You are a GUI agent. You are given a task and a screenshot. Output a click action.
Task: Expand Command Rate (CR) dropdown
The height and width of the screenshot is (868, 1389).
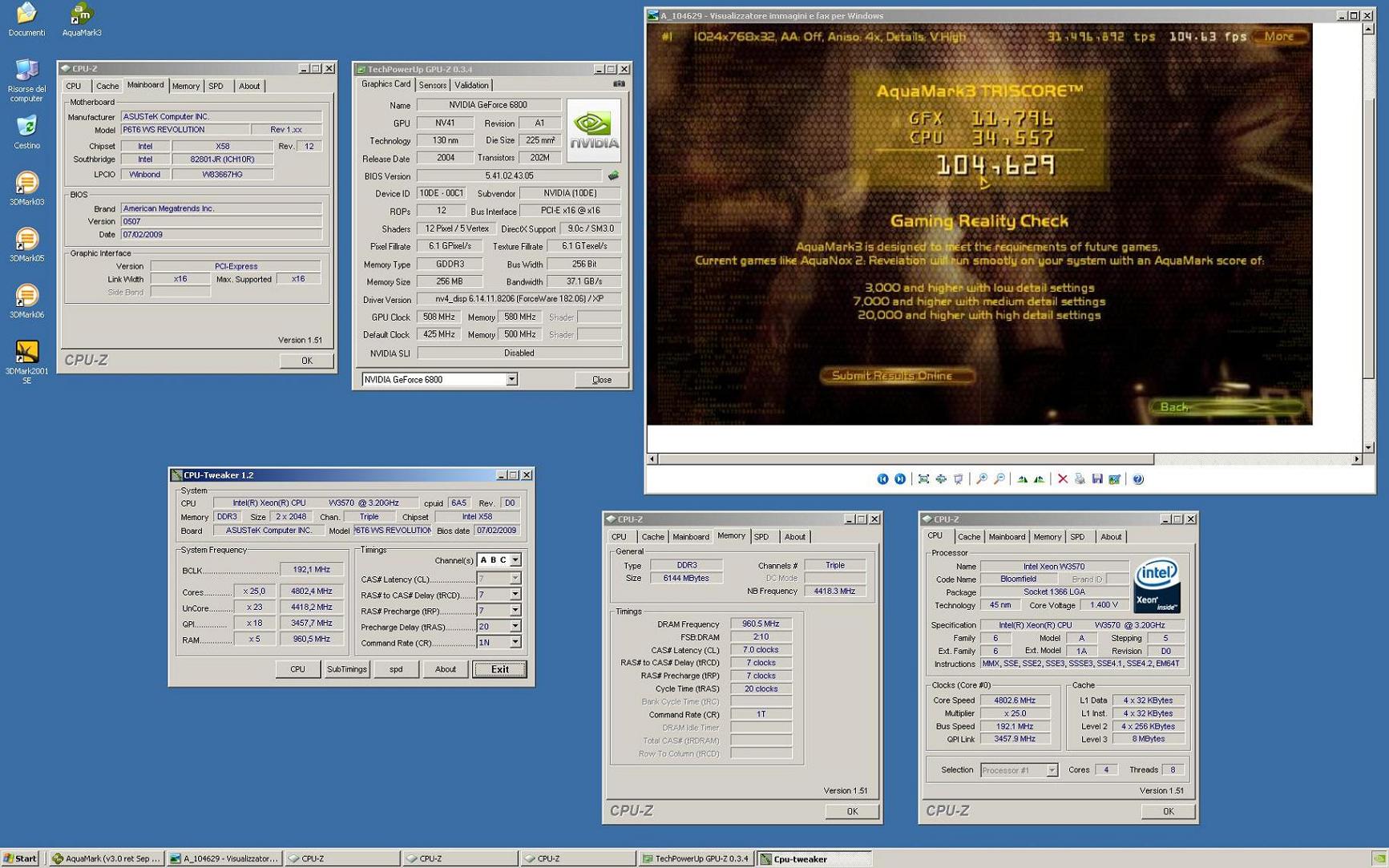pyautogui.click(x=515, y=642)
